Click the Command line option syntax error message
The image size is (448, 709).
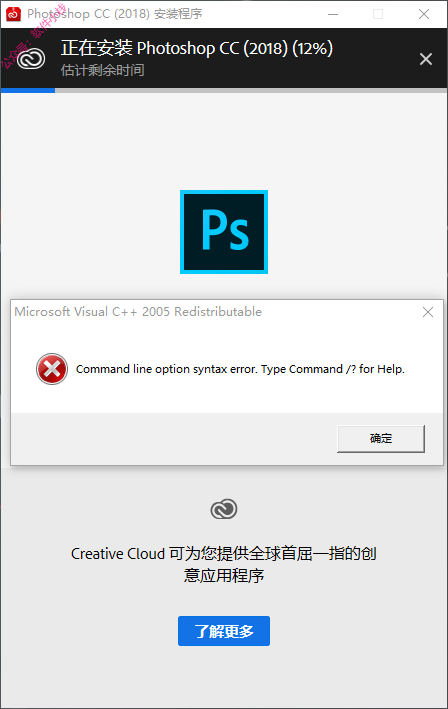(240, 369)
